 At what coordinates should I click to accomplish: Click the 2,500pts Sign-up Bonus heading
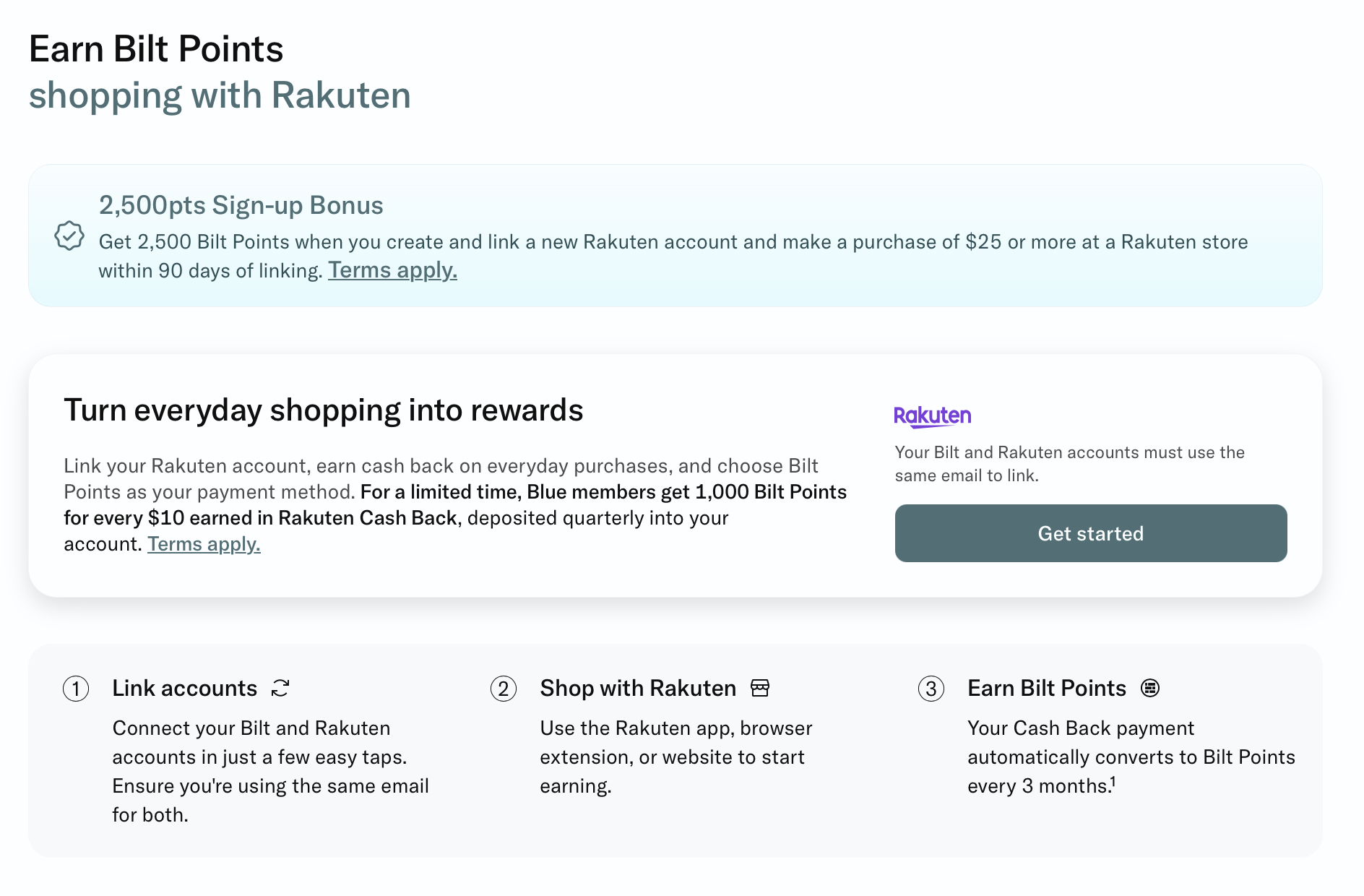click(x=241, y=205)
